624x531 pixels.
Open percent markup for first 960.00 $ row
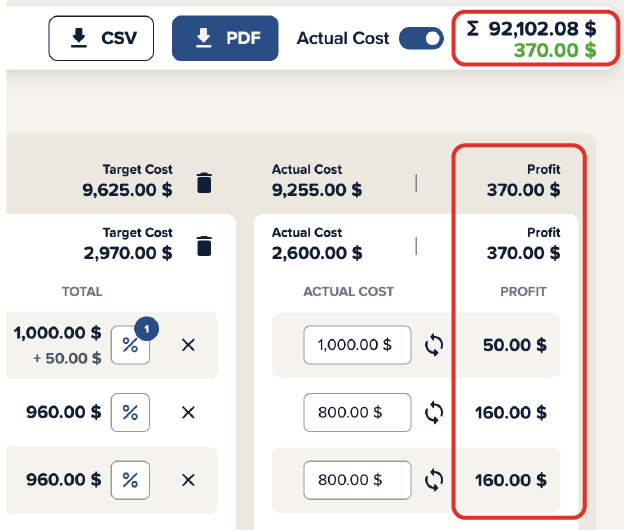(130, 412)
